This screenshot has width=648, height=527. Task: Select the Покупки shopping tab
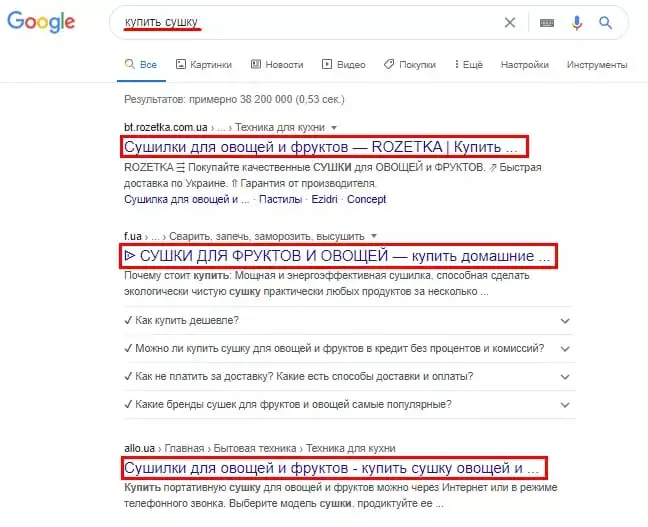(x=410, y=64)
